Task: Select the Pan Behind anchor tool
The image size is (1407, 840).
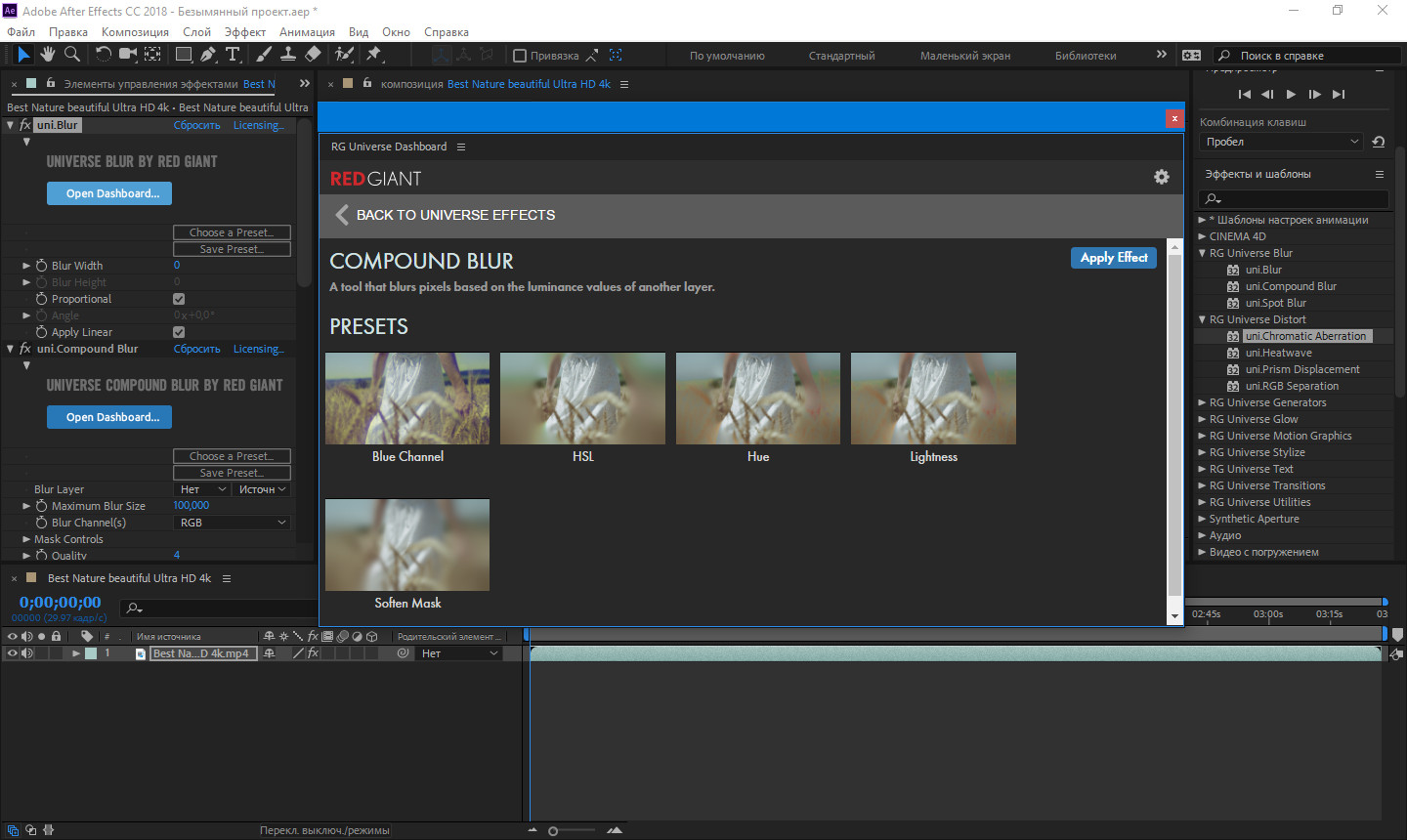Action: coord(152,55)
